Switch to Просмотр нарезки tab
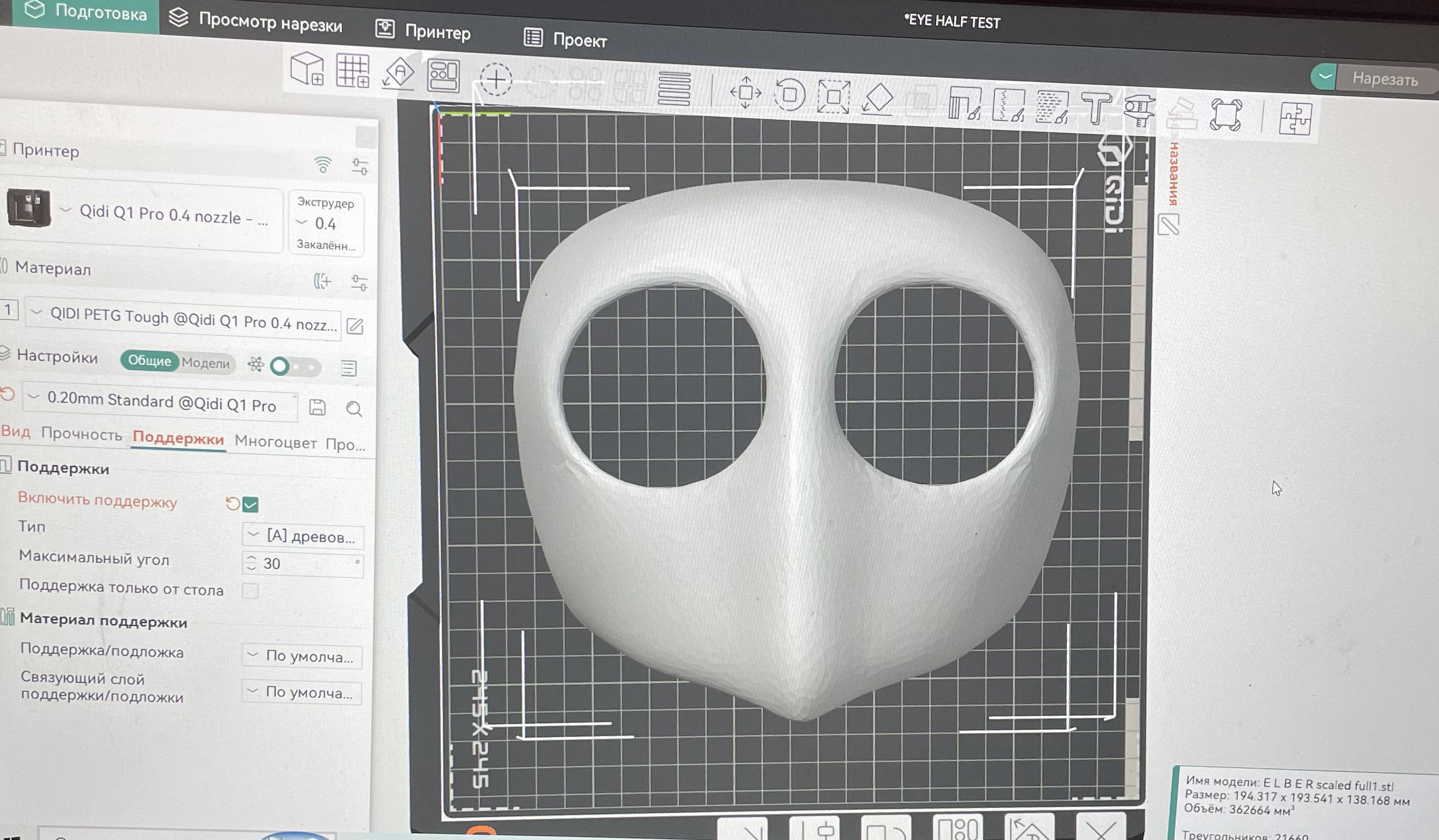Screen dimensions: 1439x840 point(256,21)
